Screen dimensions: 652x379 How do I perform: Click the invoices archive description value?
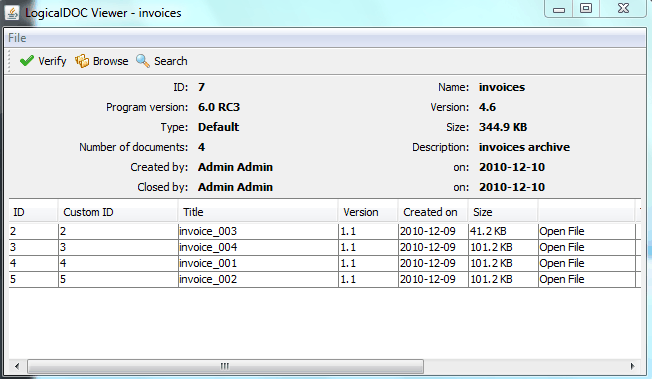click(x=524, y=147)
